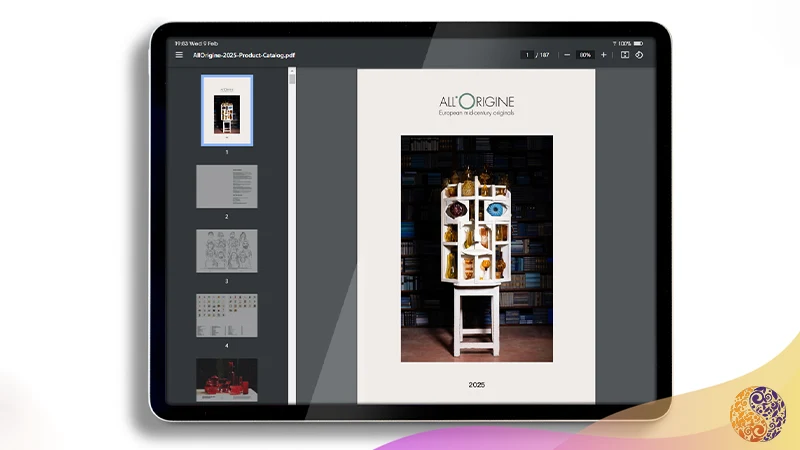Zoom out with the minus button
800x450 pixels.
tap(567, 55)
